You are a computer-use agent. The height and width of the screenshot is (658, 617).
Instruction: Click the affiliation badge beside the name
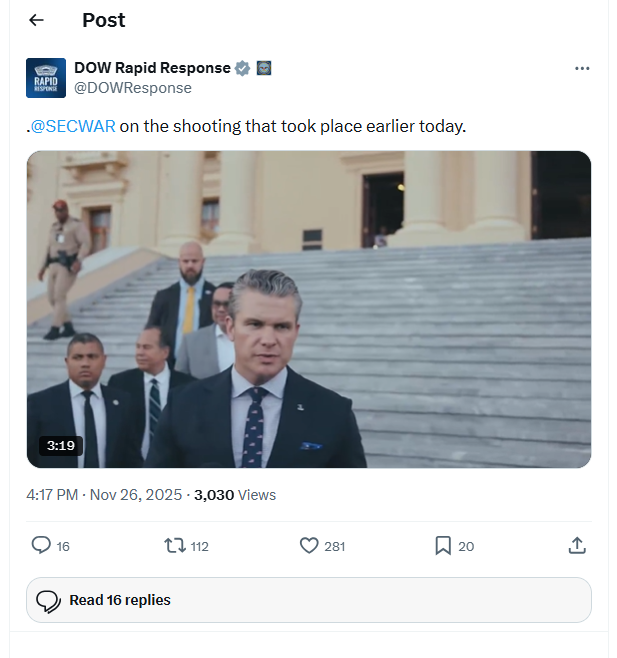click(x=264, y=68)
